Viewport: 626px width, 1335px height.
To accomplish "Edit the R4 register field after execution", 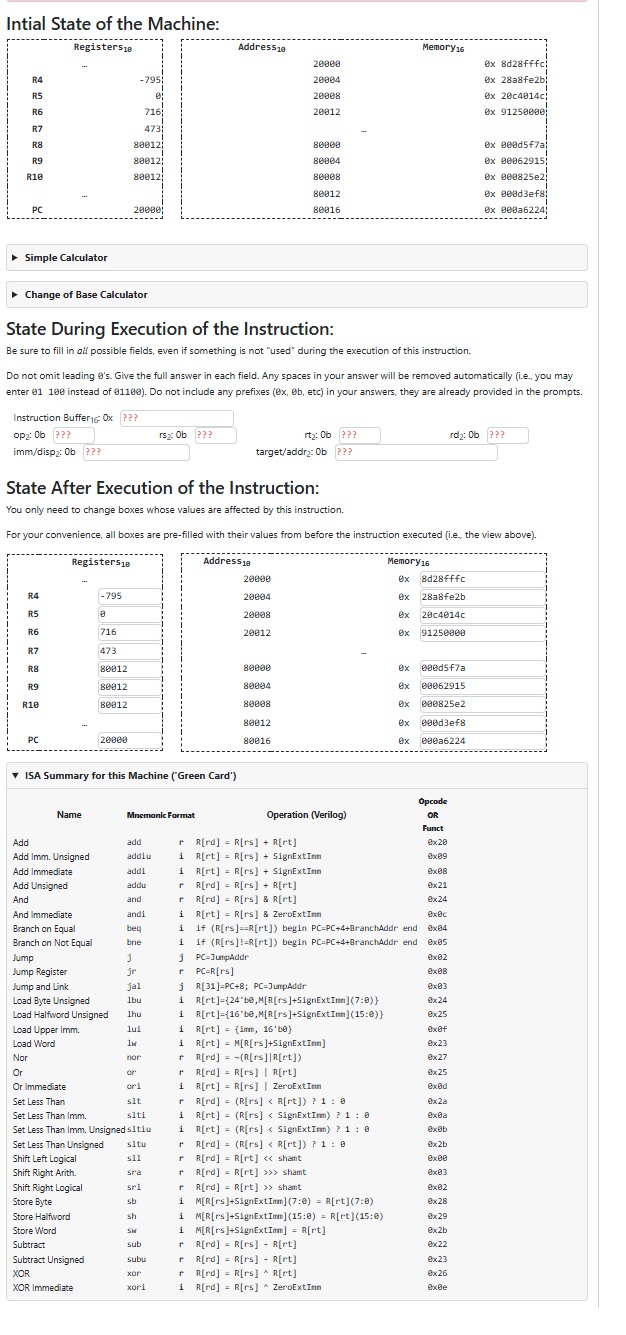I will click(x=129, y=597).
